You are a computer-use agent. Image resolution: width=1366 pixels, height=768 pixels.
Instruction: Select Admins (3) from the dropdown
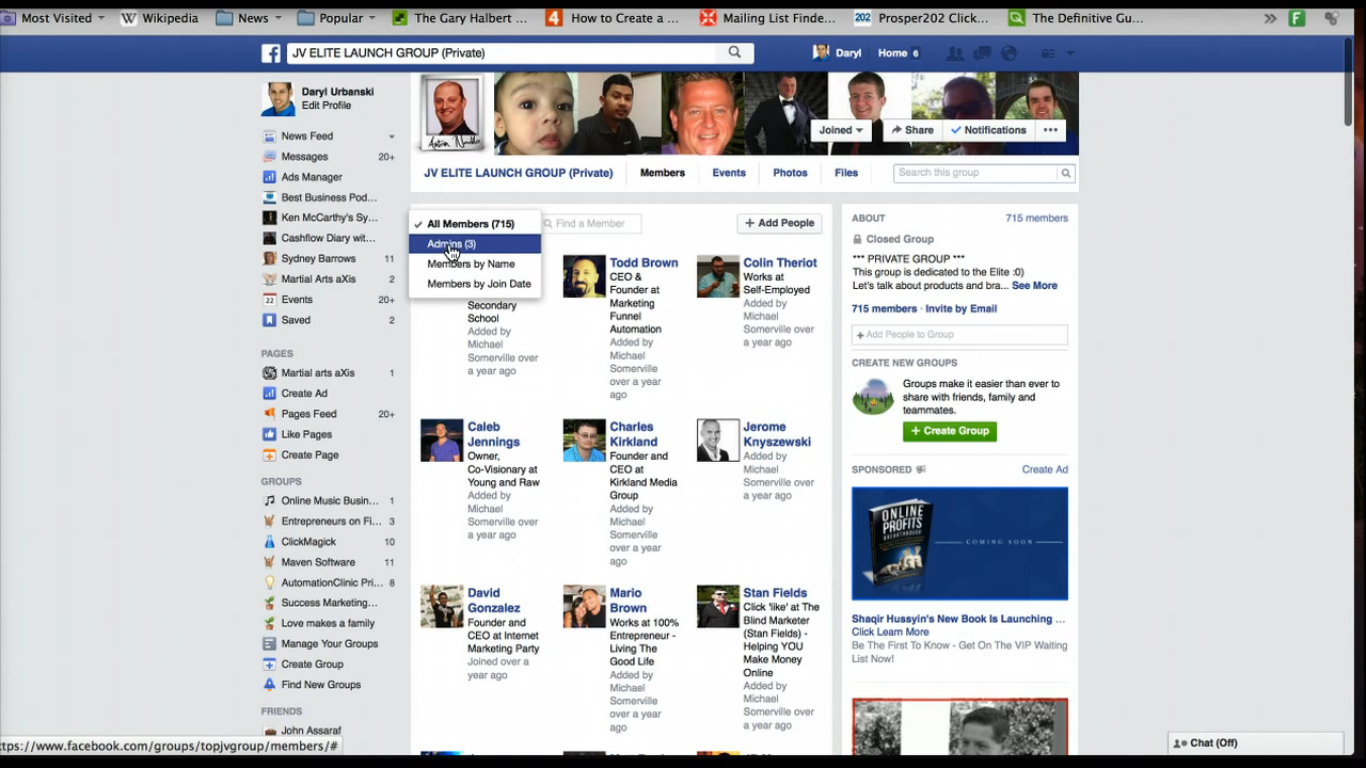pos(475,244)
